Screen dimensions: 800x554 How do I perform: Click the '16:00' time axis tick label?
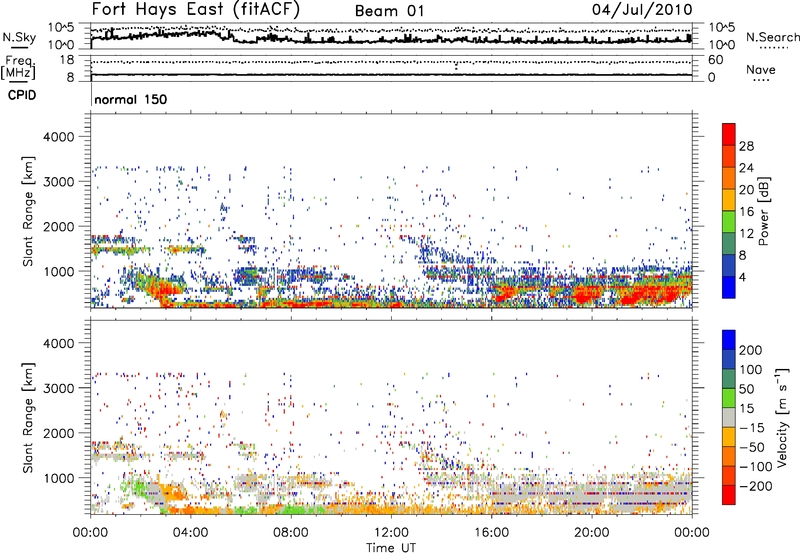click(491, 533)
